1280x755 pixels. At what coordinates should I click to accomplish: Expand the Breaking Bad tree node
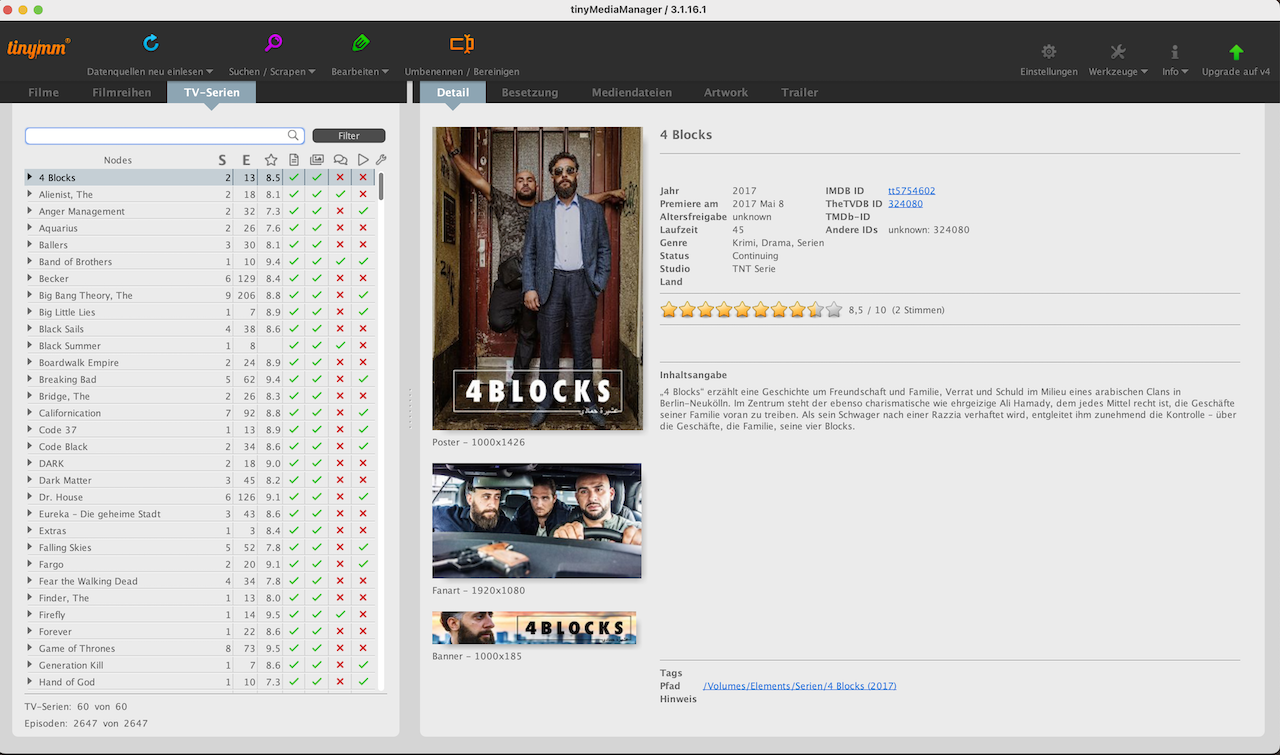tap(30, 379)
